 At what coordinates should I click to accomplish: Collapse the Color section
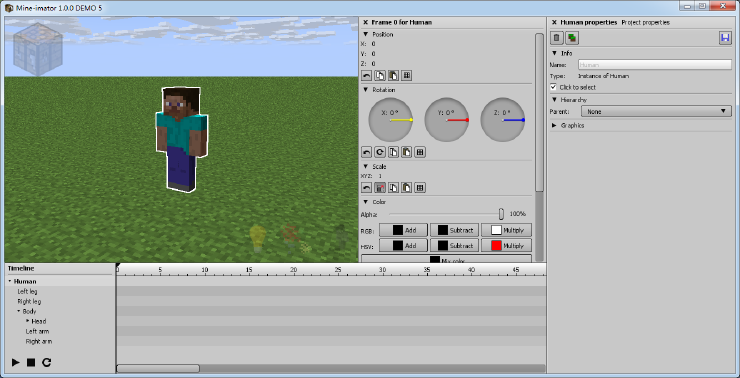365,202
